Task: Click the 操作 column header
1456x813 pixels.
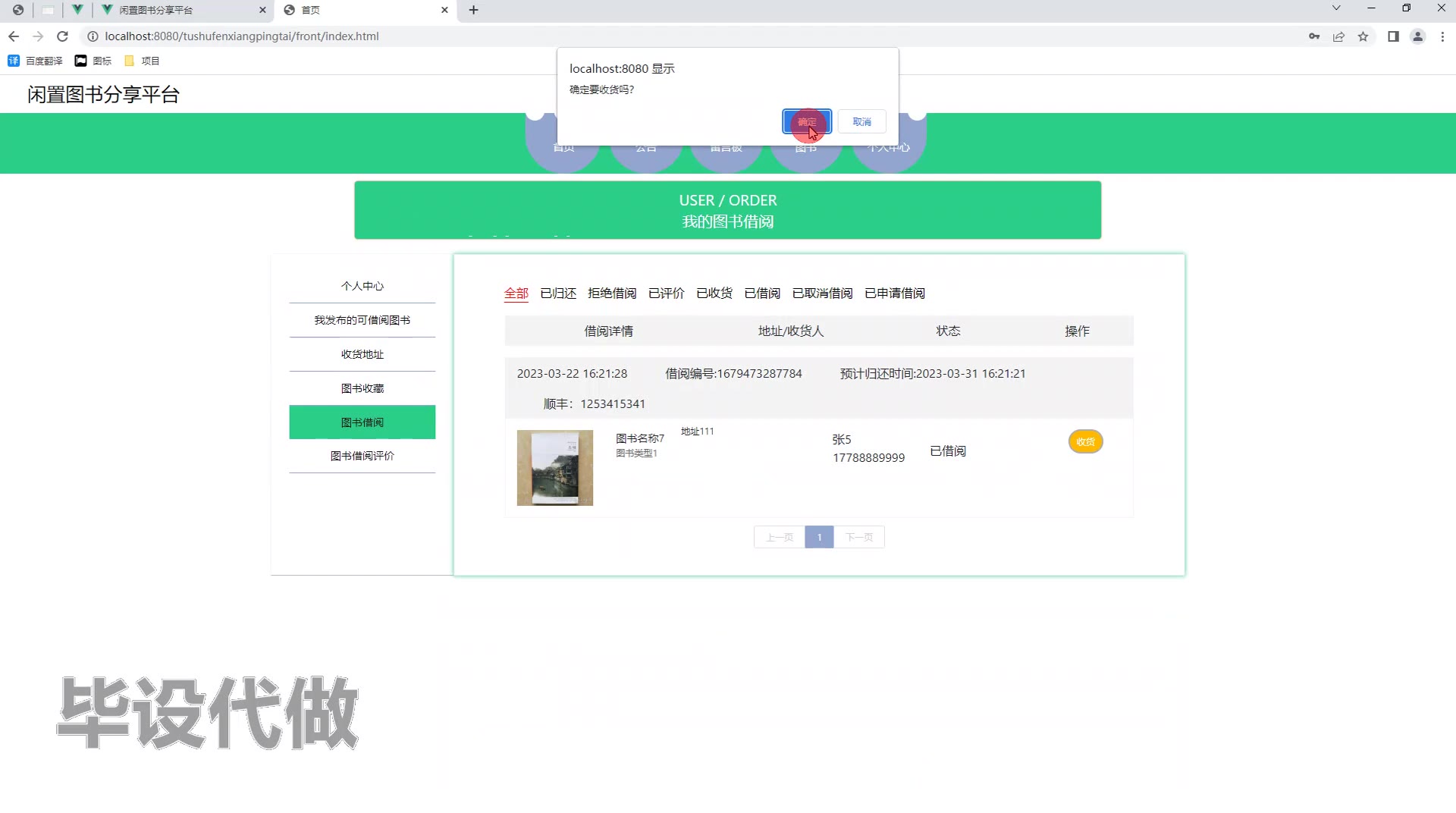Action: coord(1077,331)
